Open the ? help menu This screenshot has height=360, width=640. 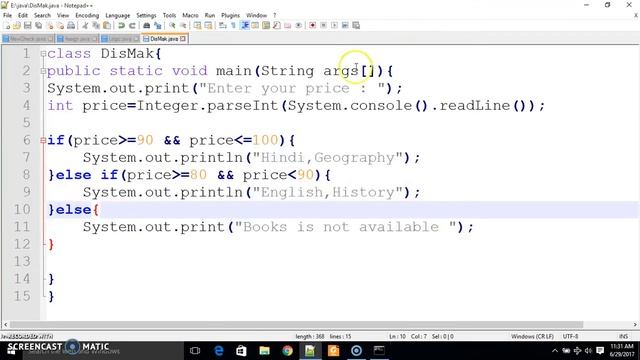pyautogui.click(x=275, y=15)
